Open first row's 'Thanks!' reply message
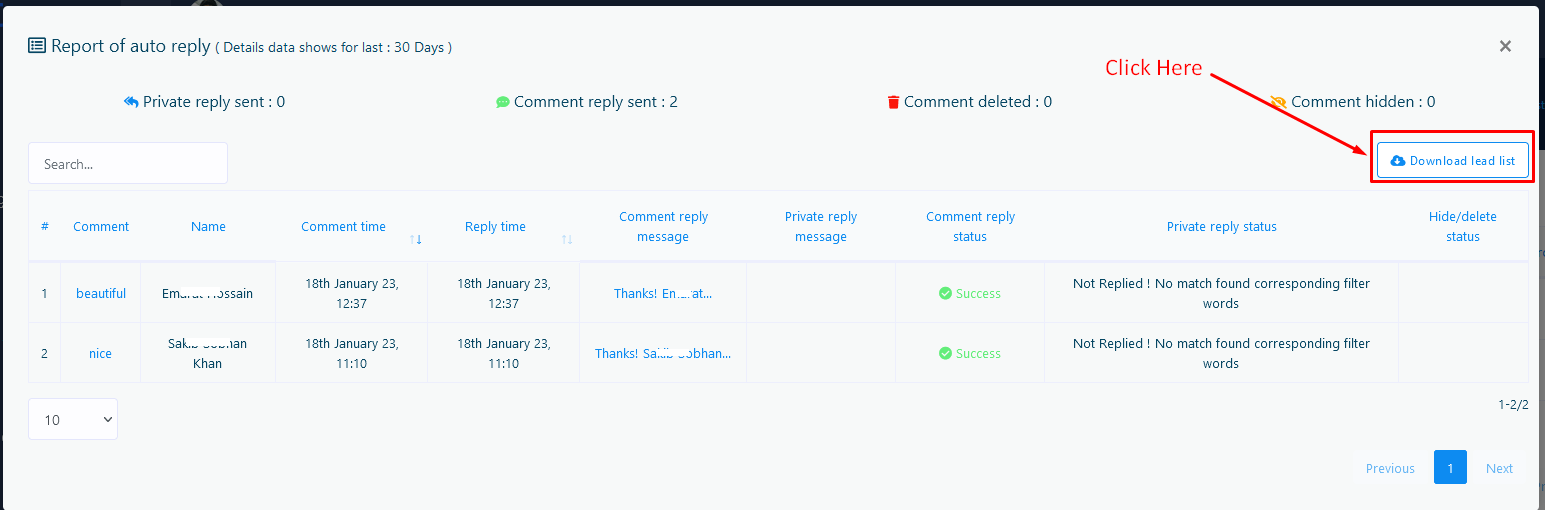This screenshot has width=1545, height=510. 663,294
